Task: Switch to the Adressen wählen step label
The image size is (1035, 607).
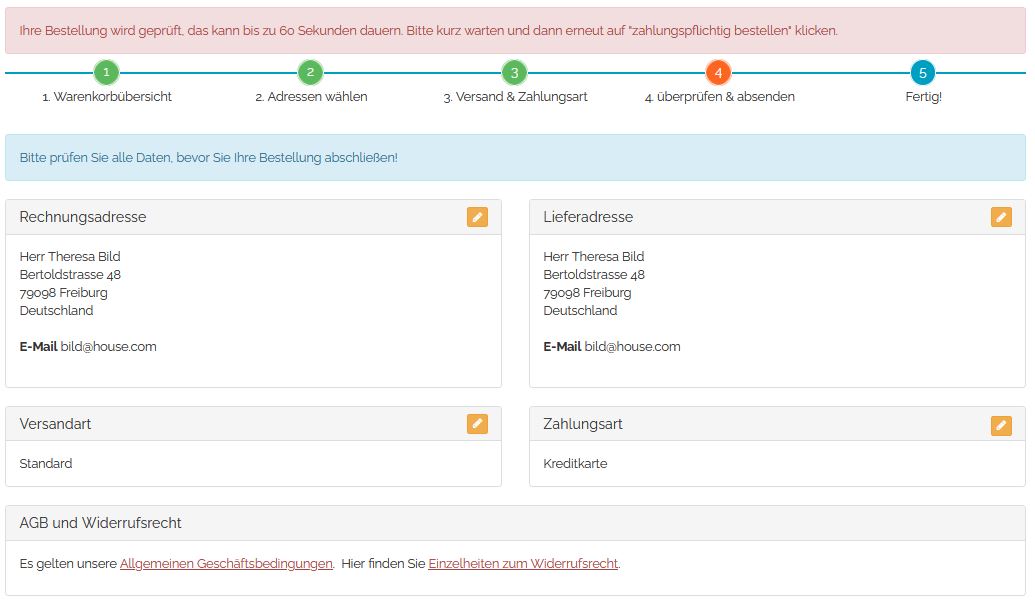Action: coord(311,97)
